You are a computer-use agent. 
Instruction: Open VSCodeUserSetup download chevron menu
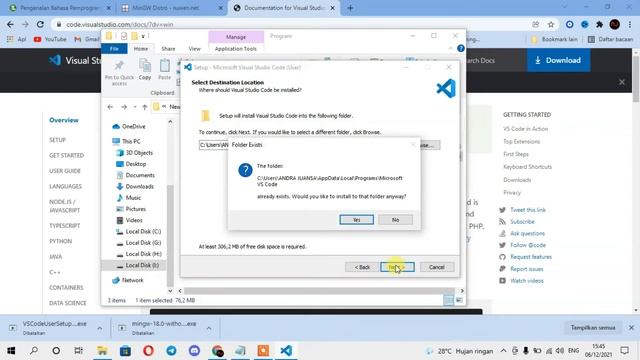pos(100,328)
